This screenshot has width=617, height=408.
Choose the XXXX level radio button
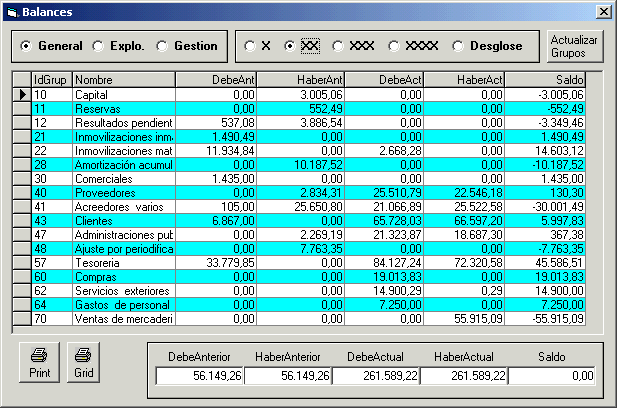pos(395,46)
